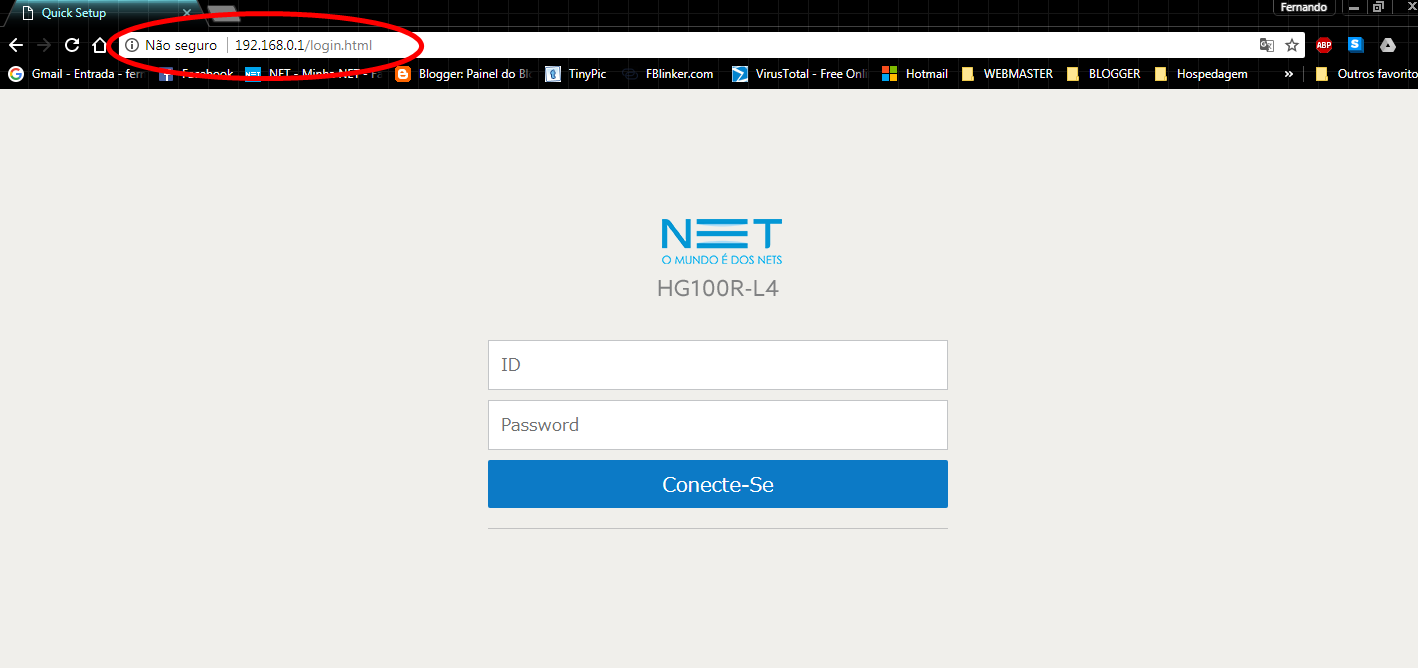Go back to the previous page
Viewport: 1418px width, 668px height.
(15, 45)
